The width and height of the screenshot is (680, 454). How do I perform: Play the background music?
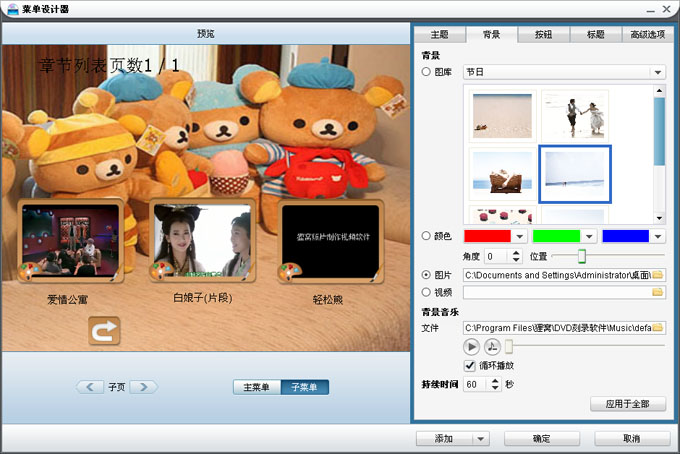click(471, 347)
